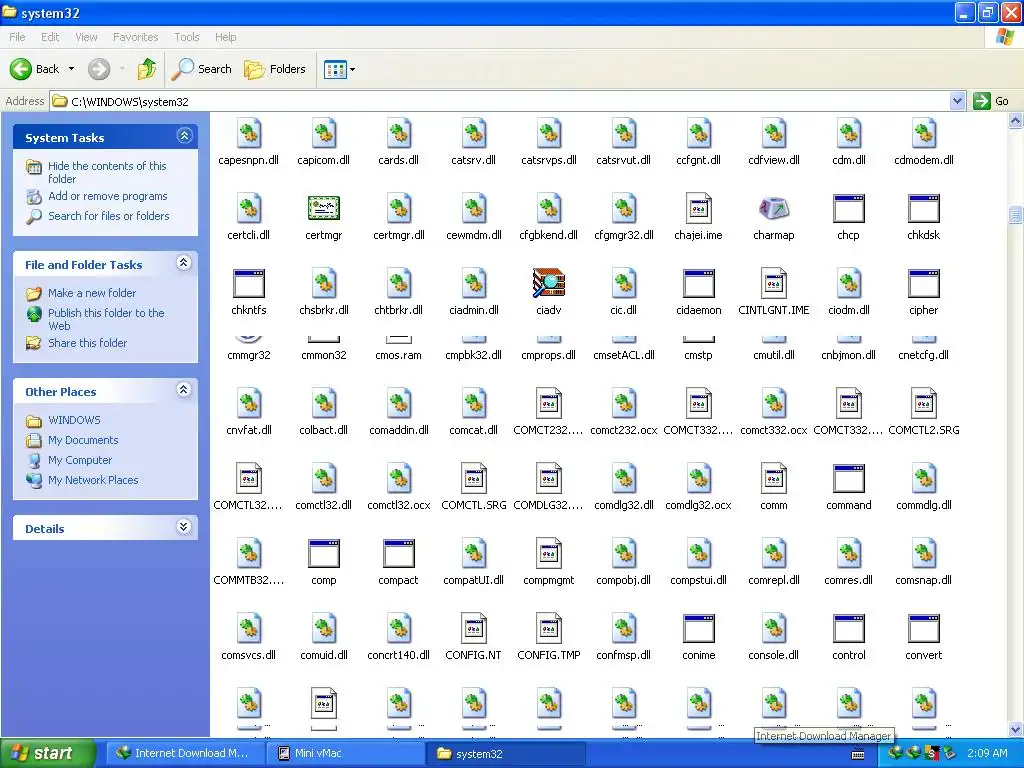Go to WINDOWS in Other Places
1024x768 pixels.
[x=74, y=420]
